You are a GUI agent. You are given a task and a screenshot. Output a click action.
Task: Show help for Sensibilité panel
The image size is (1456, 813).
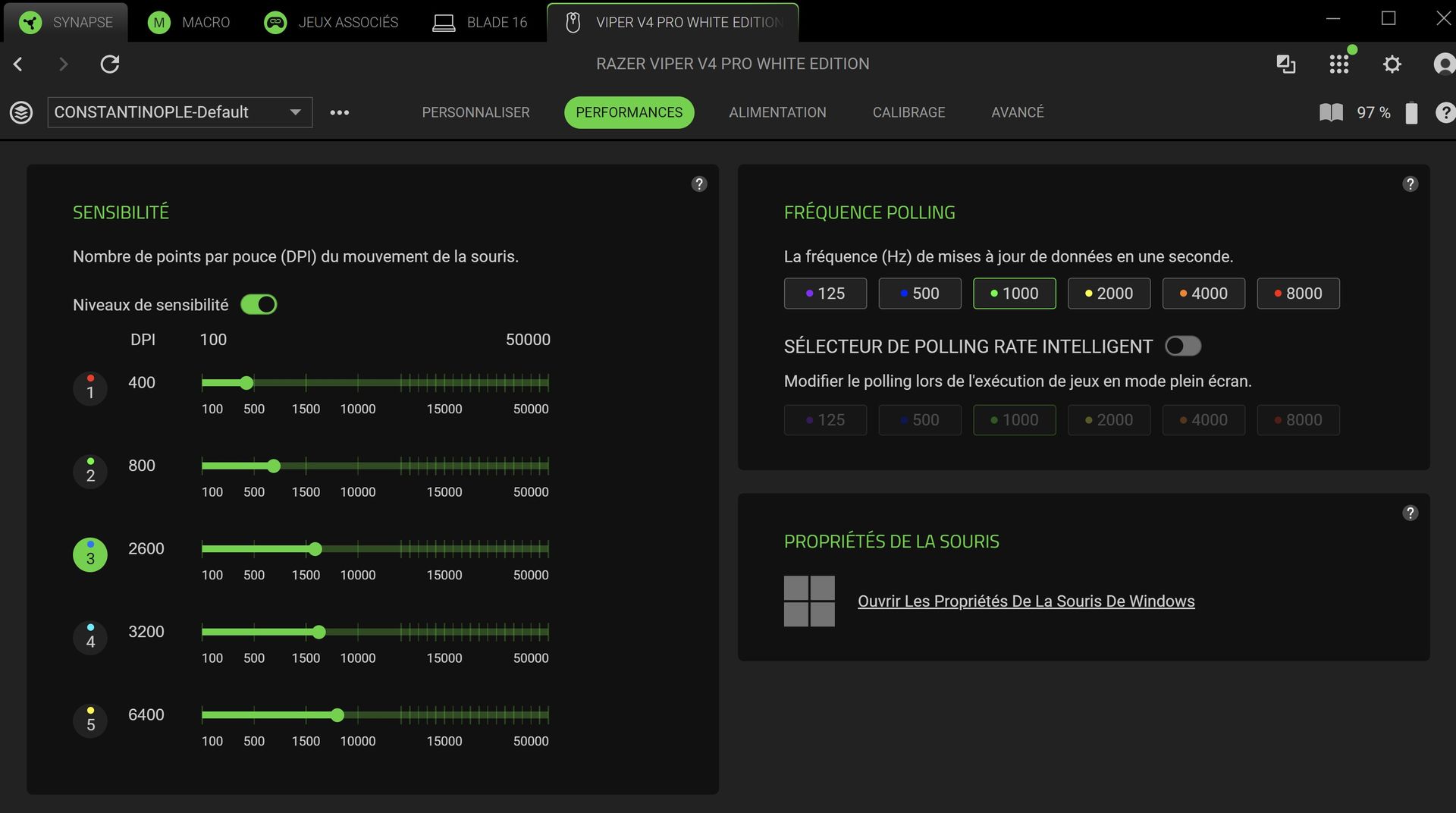click(x=699, y=184)
